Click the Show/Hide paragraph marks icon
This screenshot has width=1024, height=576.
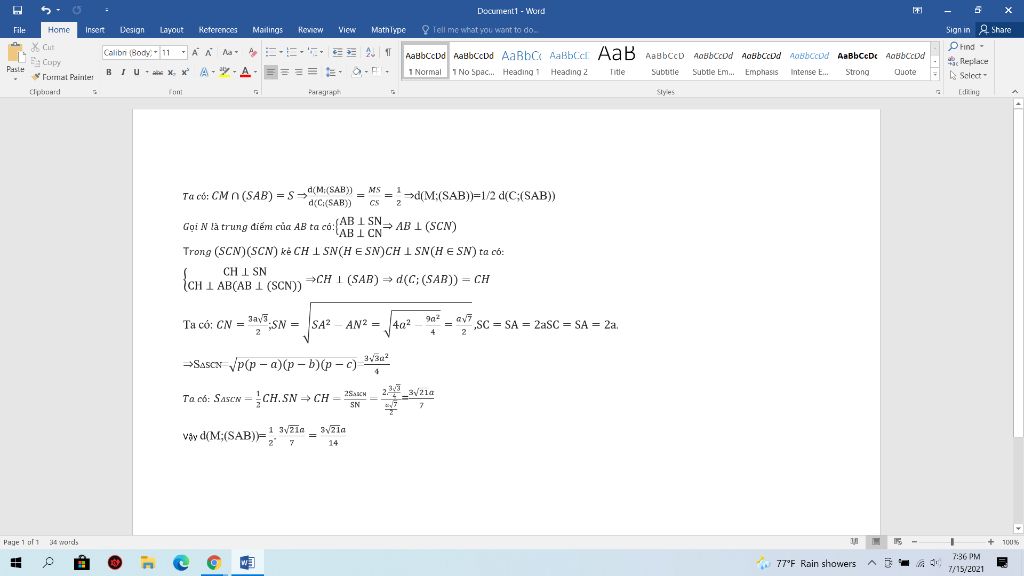point(386,52)
